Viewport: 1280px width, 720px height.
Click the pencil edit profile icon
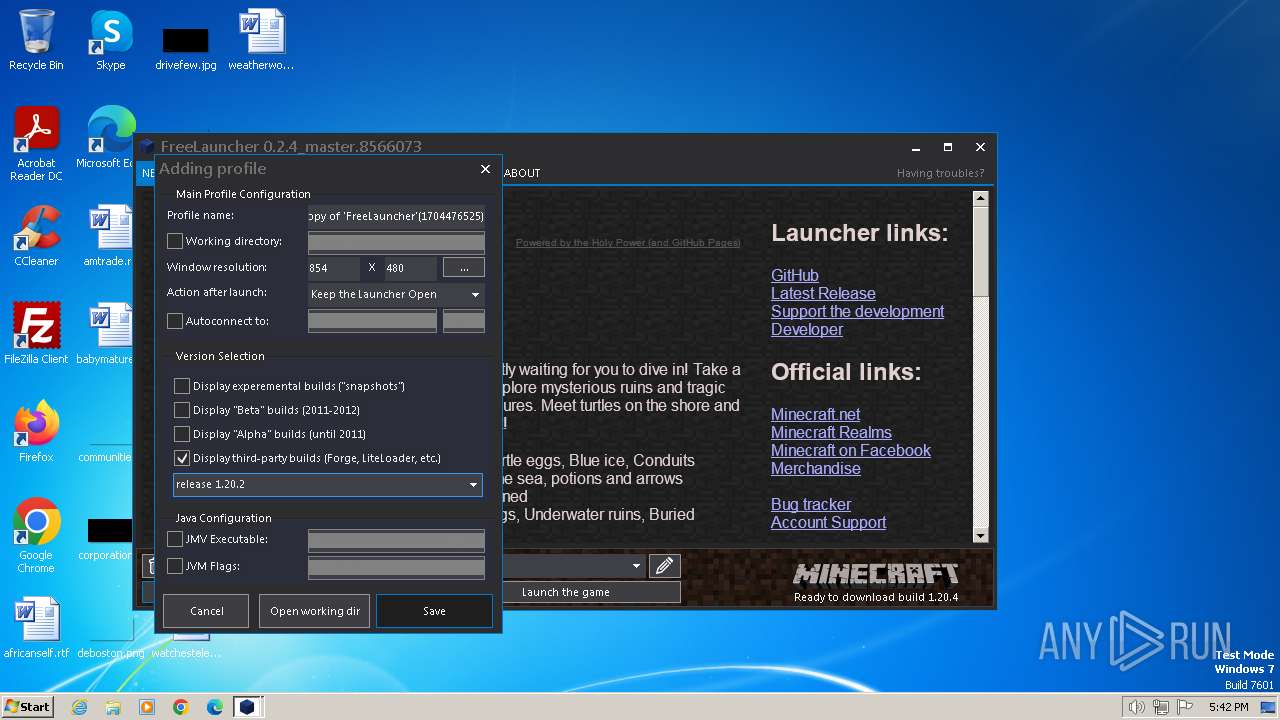[x=663, y=566]
